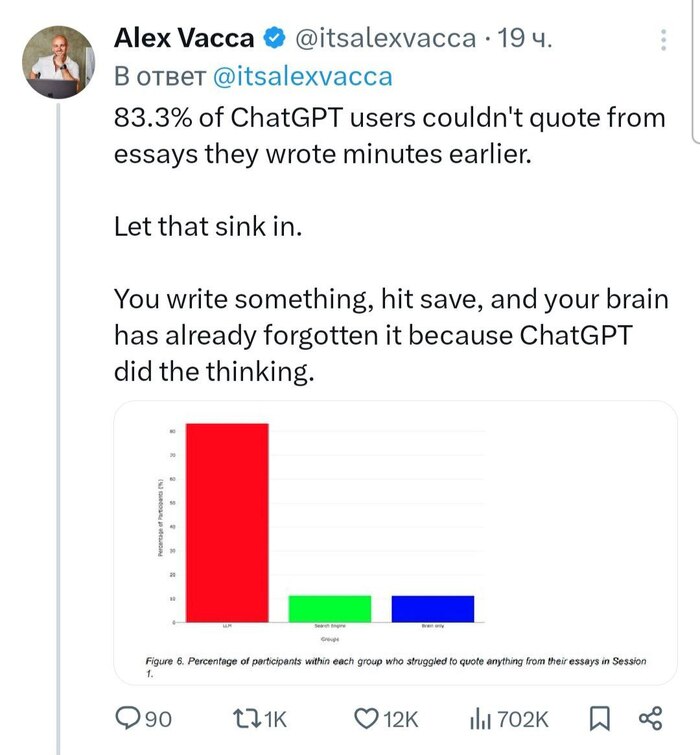Click the green Search Engine bar
The image size is (700, 755).
click(x=329, y=608)
